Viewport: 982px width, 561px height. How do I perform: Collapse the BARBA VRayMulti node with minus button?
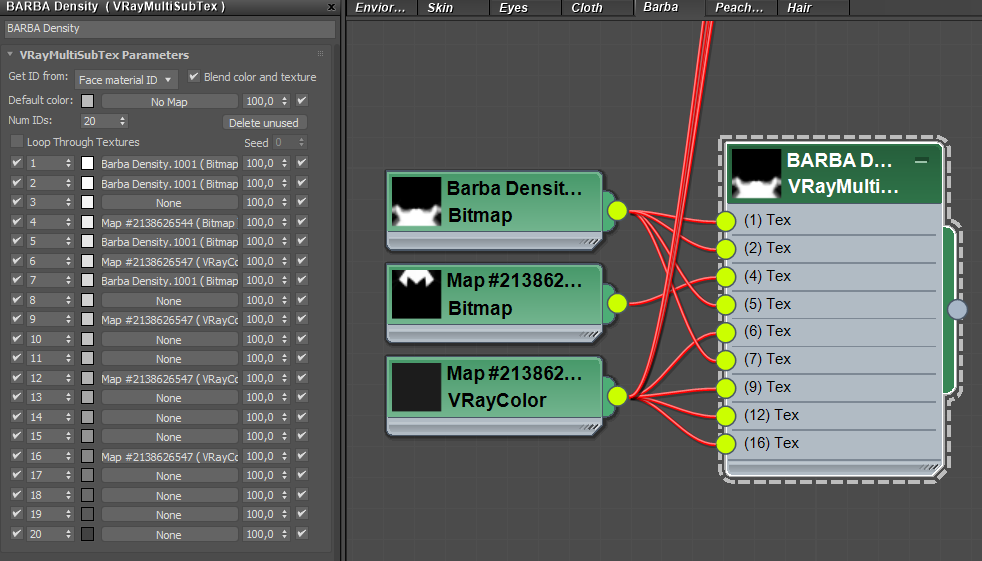tap(921, 161)
